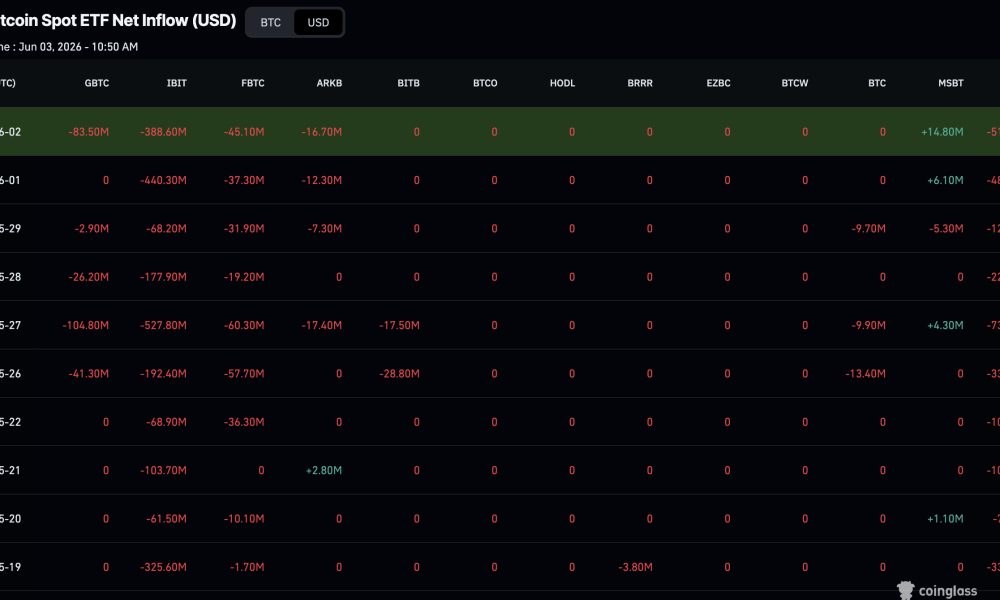Select the -177.90M IBIT value
1000x600 pixels.
(x=163, y=277)
